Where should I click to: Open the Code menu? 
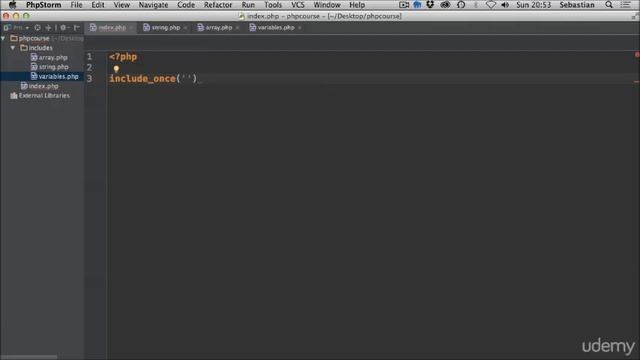[186, 5]
